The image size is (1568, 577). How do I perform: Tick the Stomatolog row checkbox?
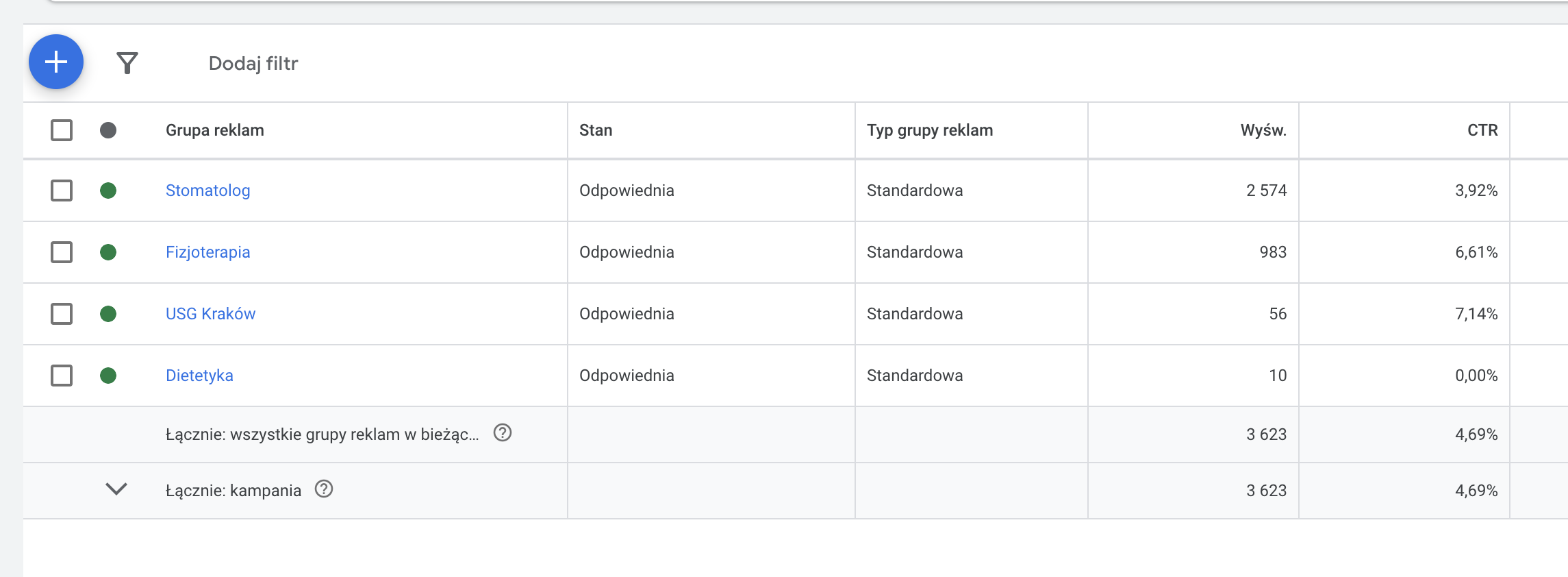62,191
